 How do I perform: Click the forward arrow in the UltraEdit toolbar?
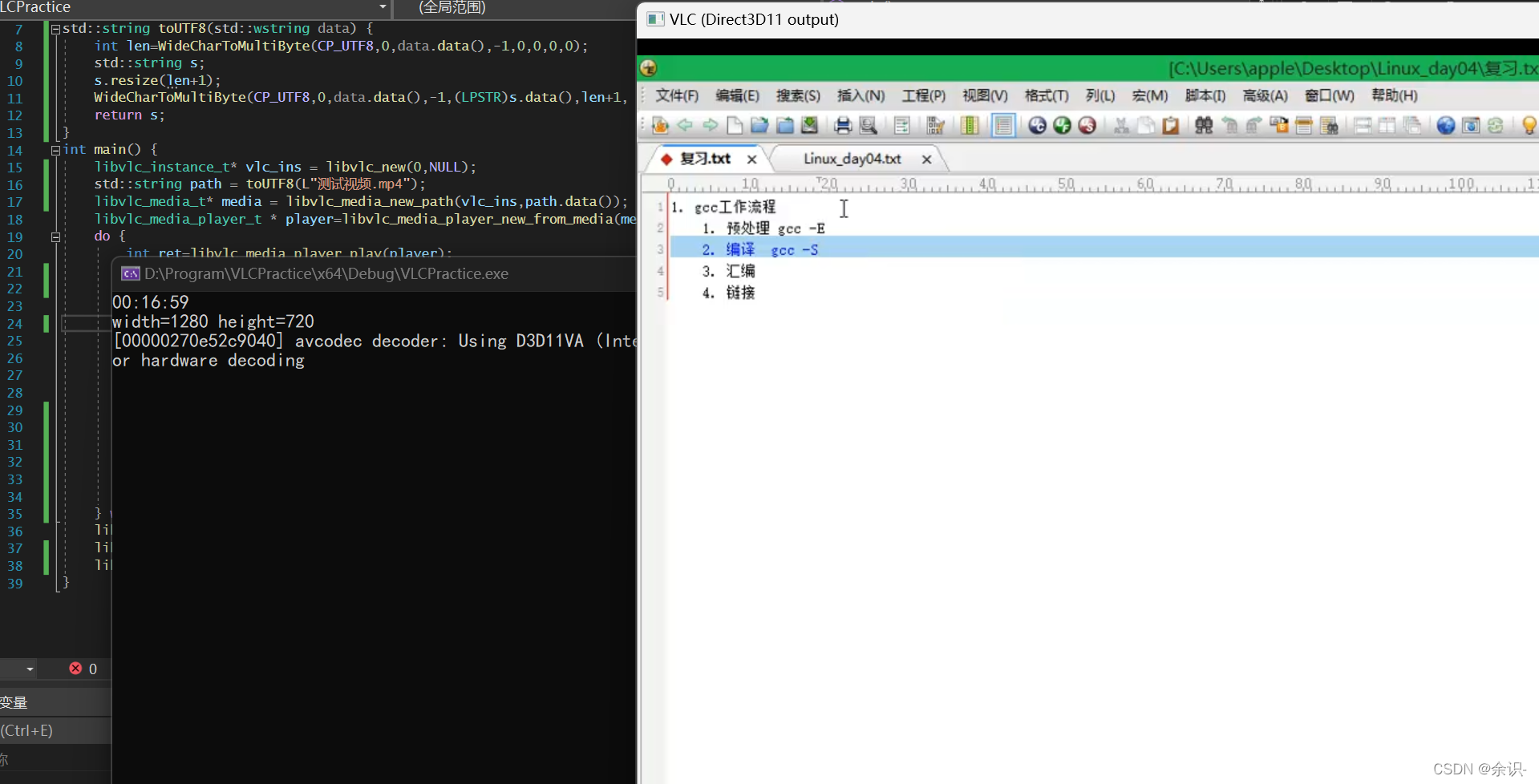(710, 125)
